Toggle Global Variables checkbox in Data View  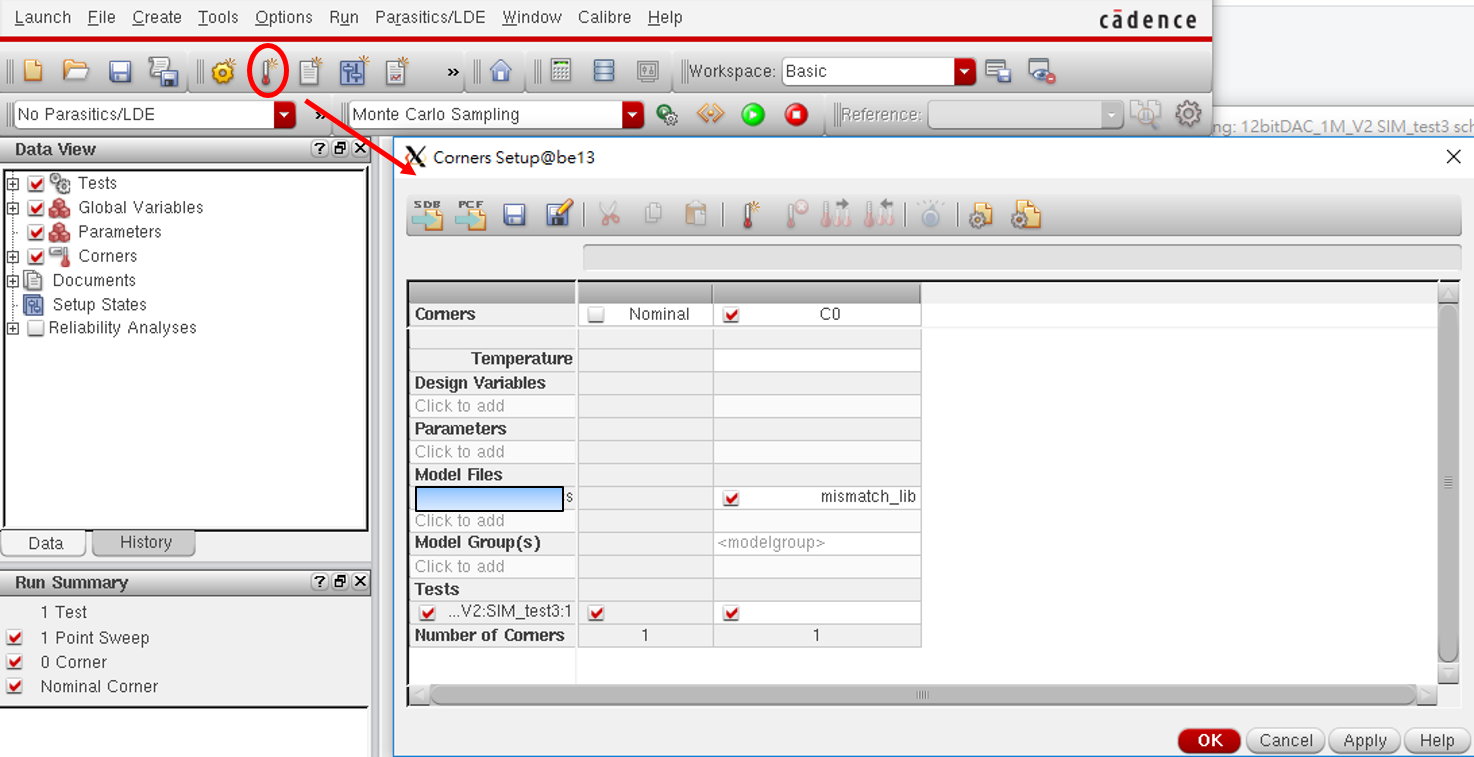point(36,208)
